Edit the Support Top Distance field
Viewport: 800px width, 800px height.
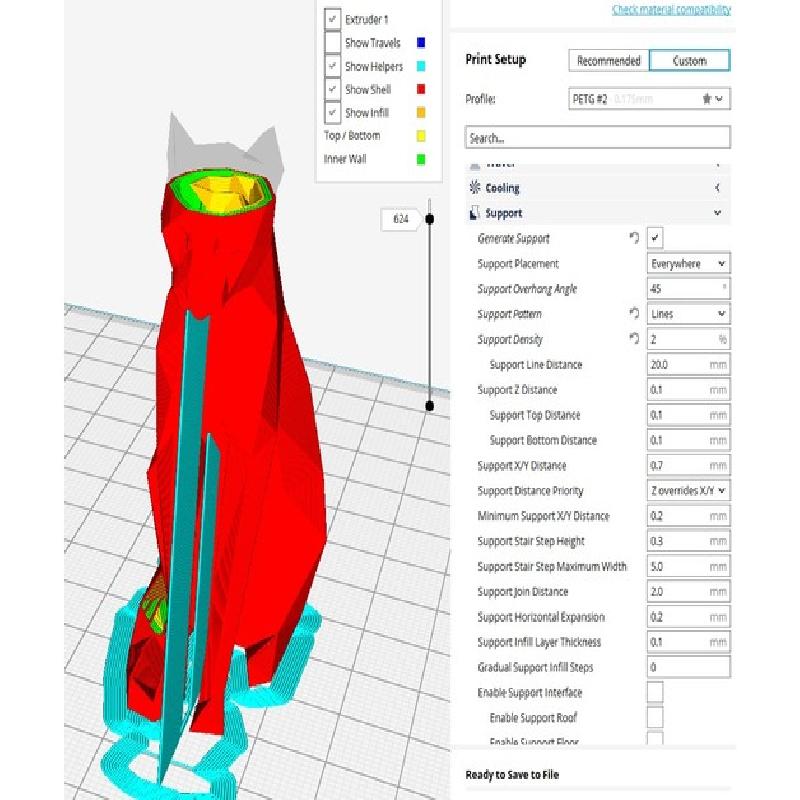pos(688,415)
